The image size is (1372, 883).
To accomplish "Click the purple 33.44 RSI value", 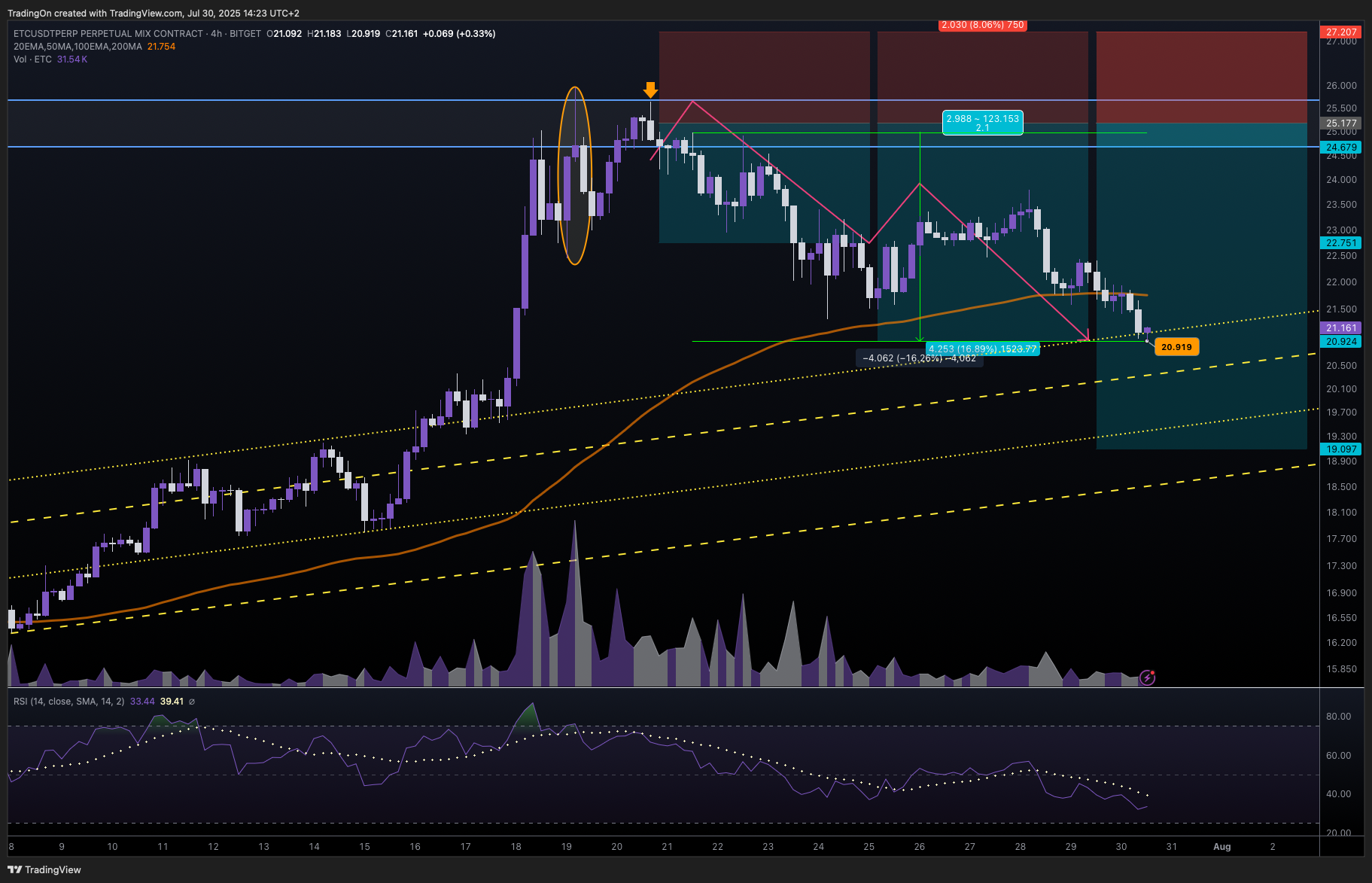I will click(142, 702).
